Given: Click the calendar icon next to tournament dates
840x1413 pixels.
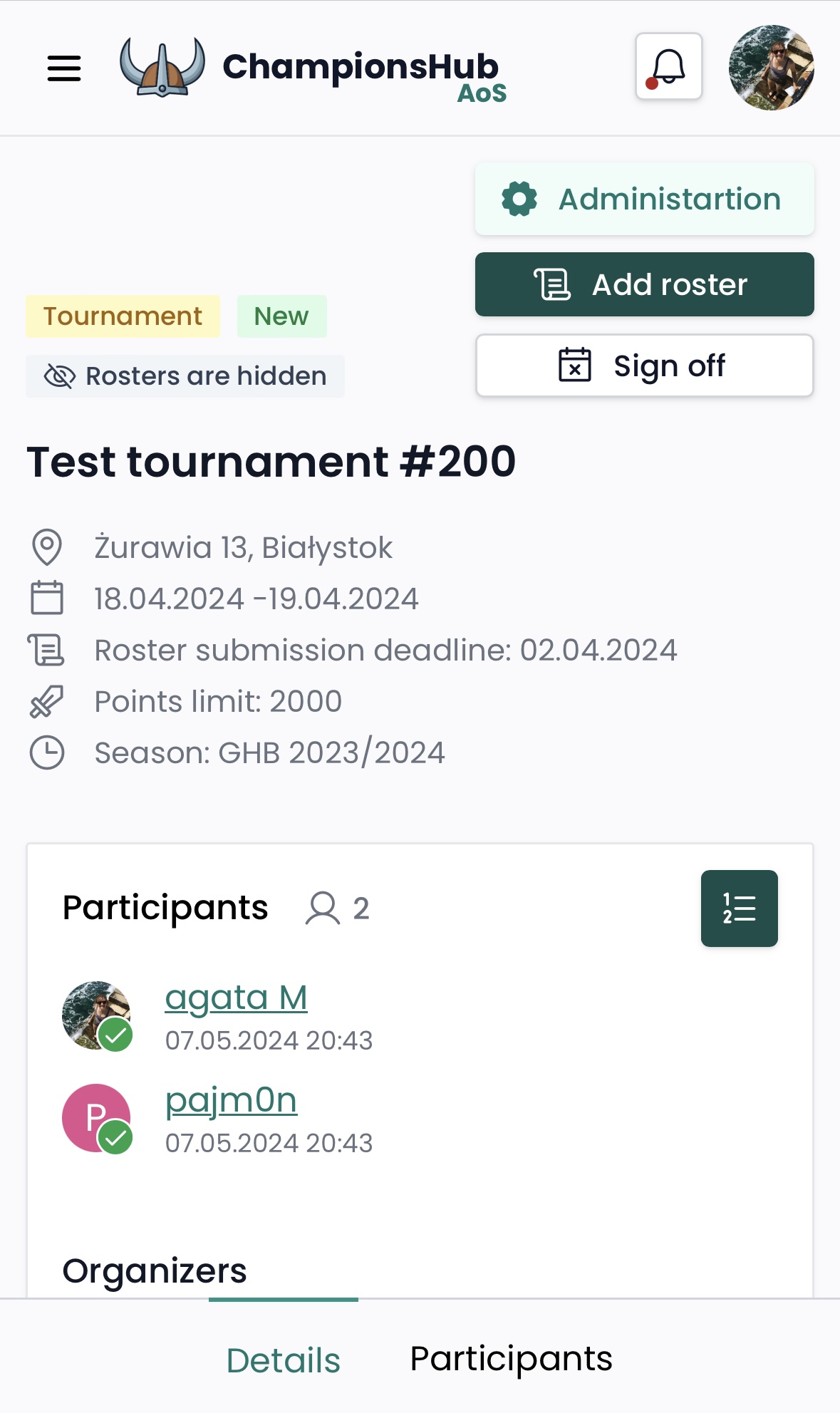Looking at the screenshot, I should tap(47, 599).
